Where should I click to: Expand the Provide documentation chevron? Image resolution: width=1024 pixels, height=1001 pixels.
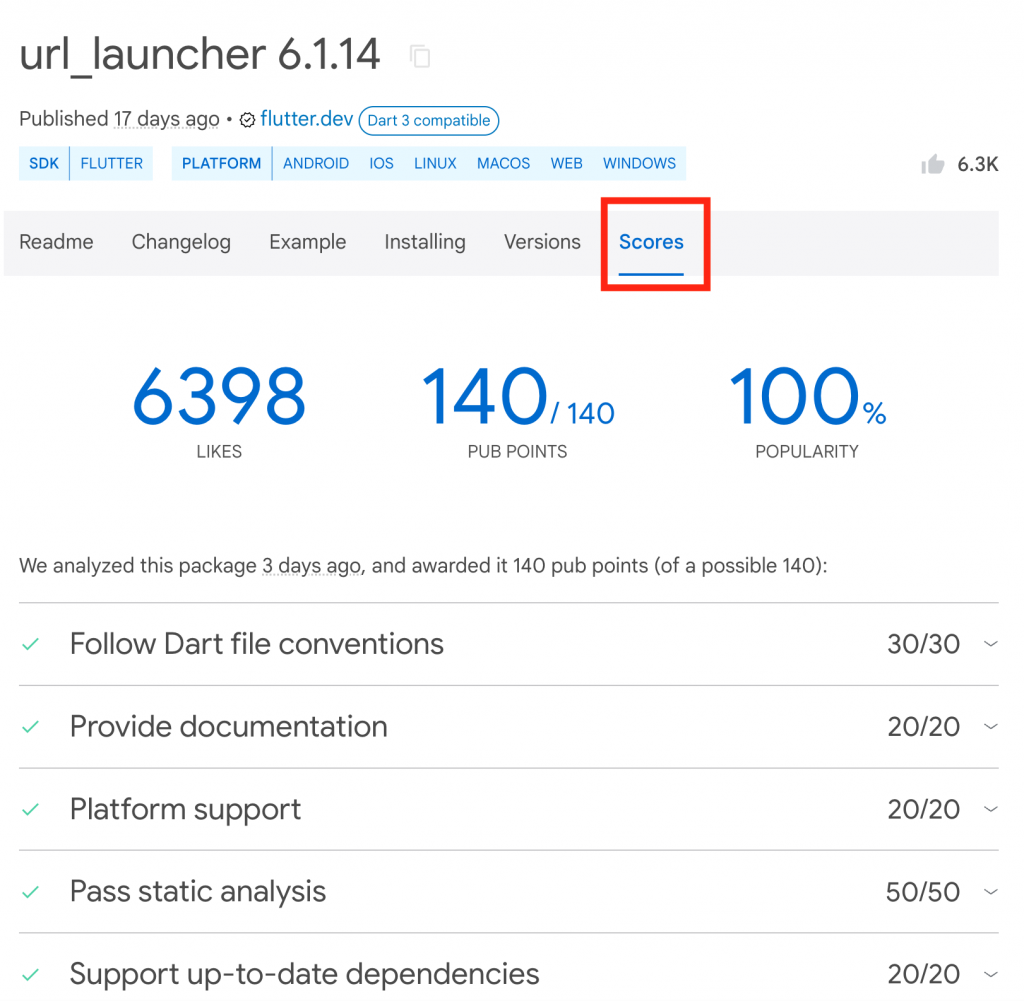(991, 726)
